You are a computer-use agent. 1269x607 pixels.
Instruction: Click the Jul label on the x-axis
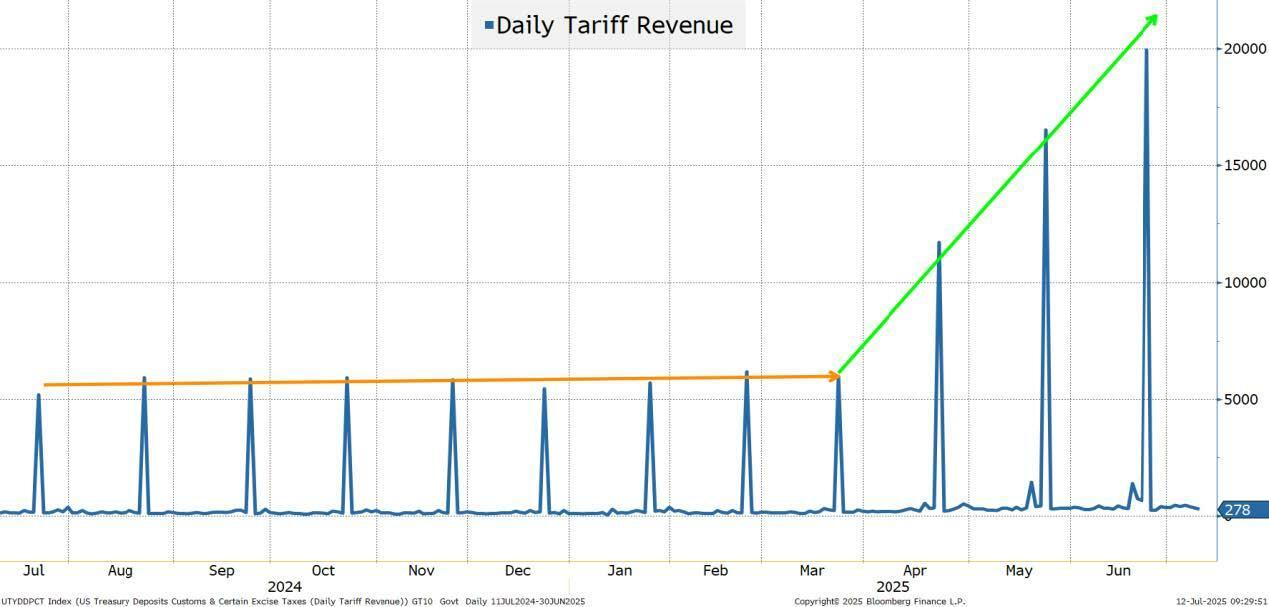point(34,570)
